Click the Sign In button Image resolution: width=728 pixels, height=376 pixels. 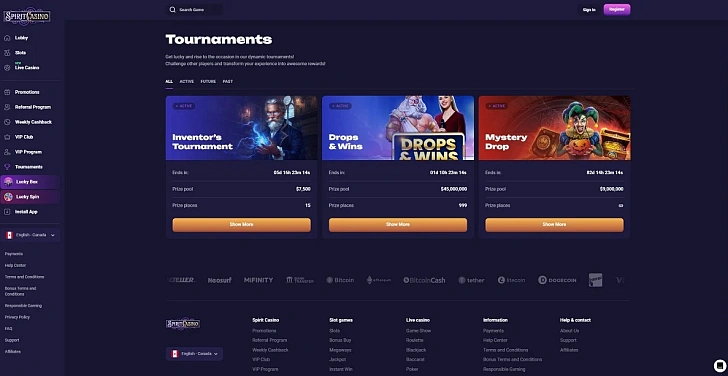(x=589, y=10)
